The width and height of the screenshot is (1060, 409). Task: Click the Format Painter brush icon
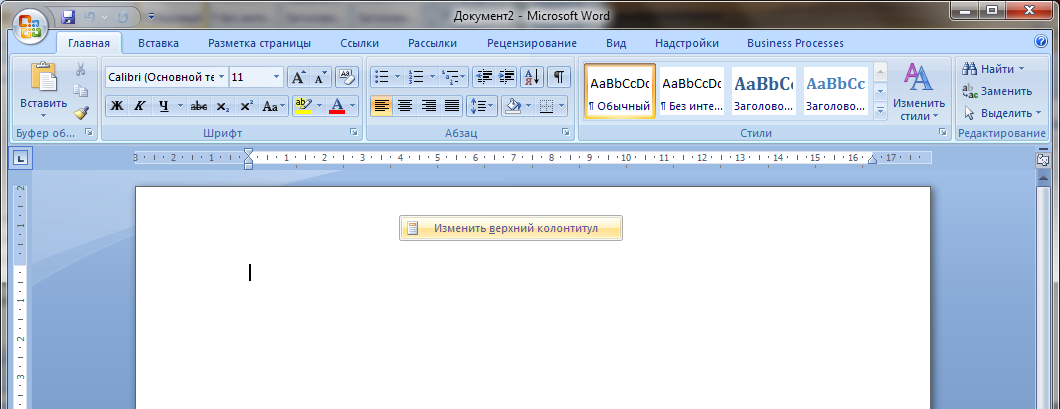click(81, 113)
